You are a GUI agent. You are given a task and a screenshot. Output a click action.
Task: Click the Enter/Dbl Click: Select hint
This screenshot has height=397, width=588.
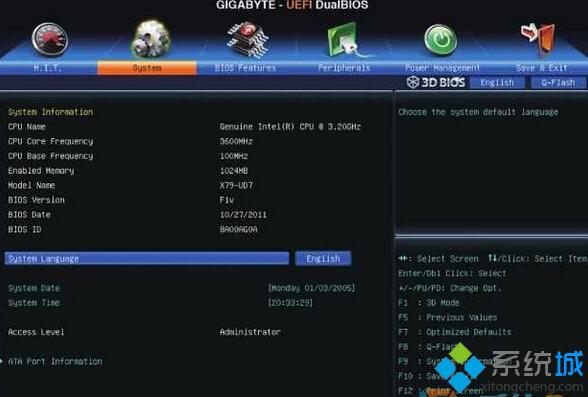click(x=452, y=273)
